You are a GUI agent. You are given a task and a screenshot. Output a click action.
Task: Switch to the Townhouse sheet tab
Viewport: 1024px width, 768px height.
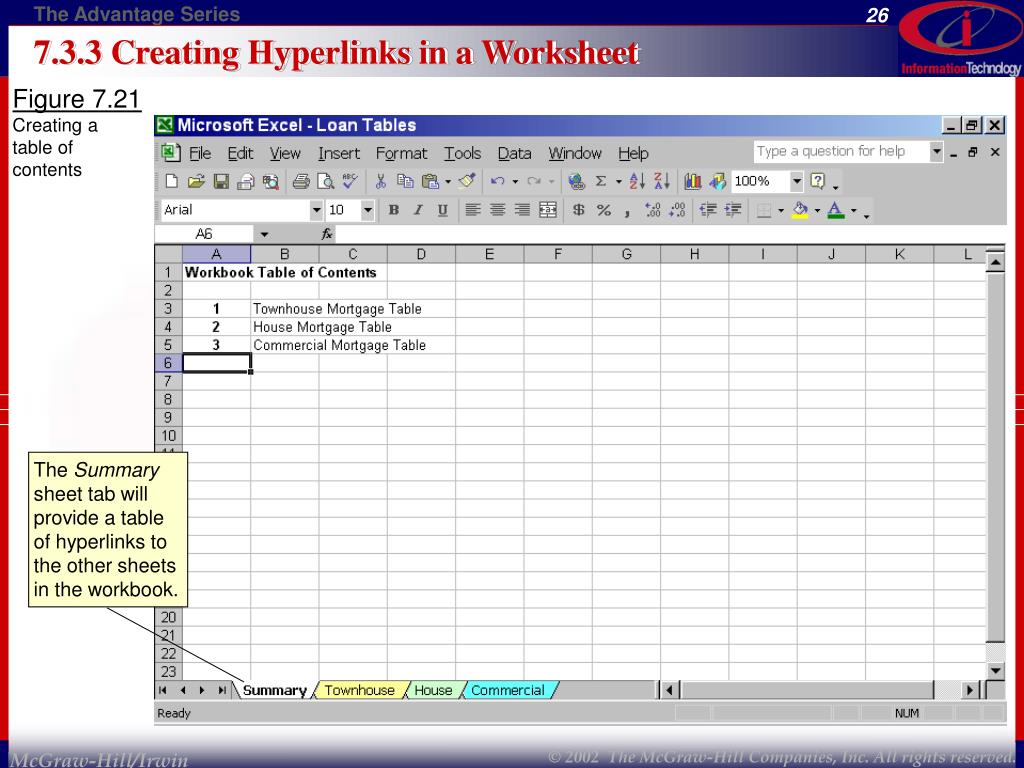[x=360, y=690]
